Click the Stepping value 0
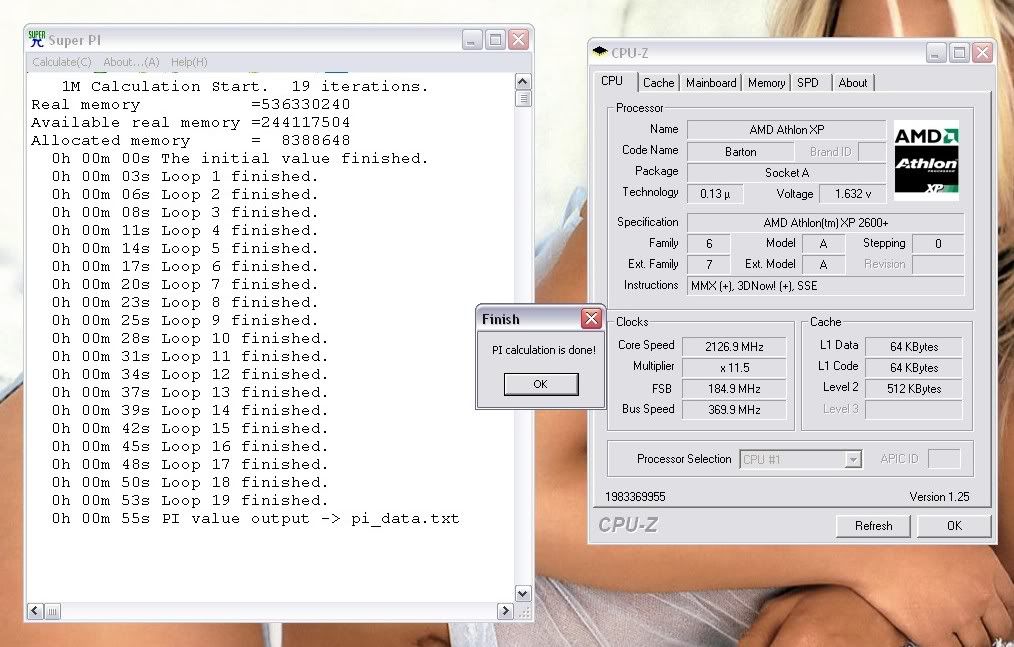 (x=938, y=244)
